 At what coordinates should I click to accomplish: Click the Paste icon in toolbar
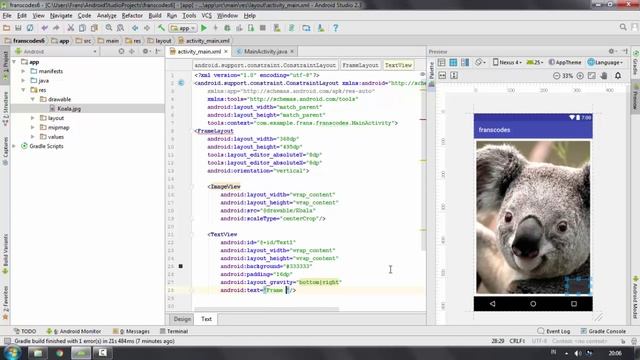pos(94,28)
